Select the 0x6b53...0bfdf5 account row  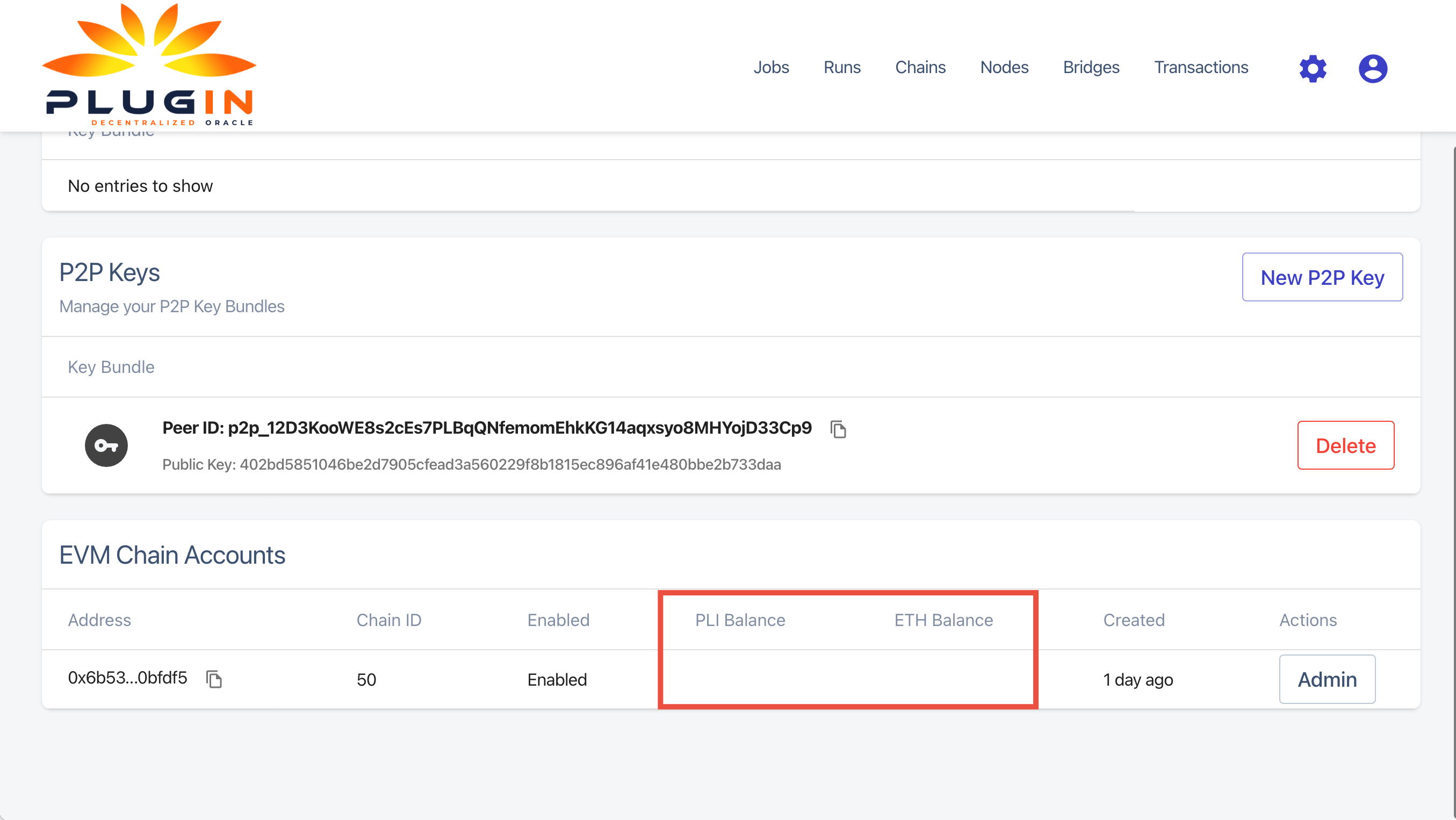pyautogui.click(x=127, y=679)
